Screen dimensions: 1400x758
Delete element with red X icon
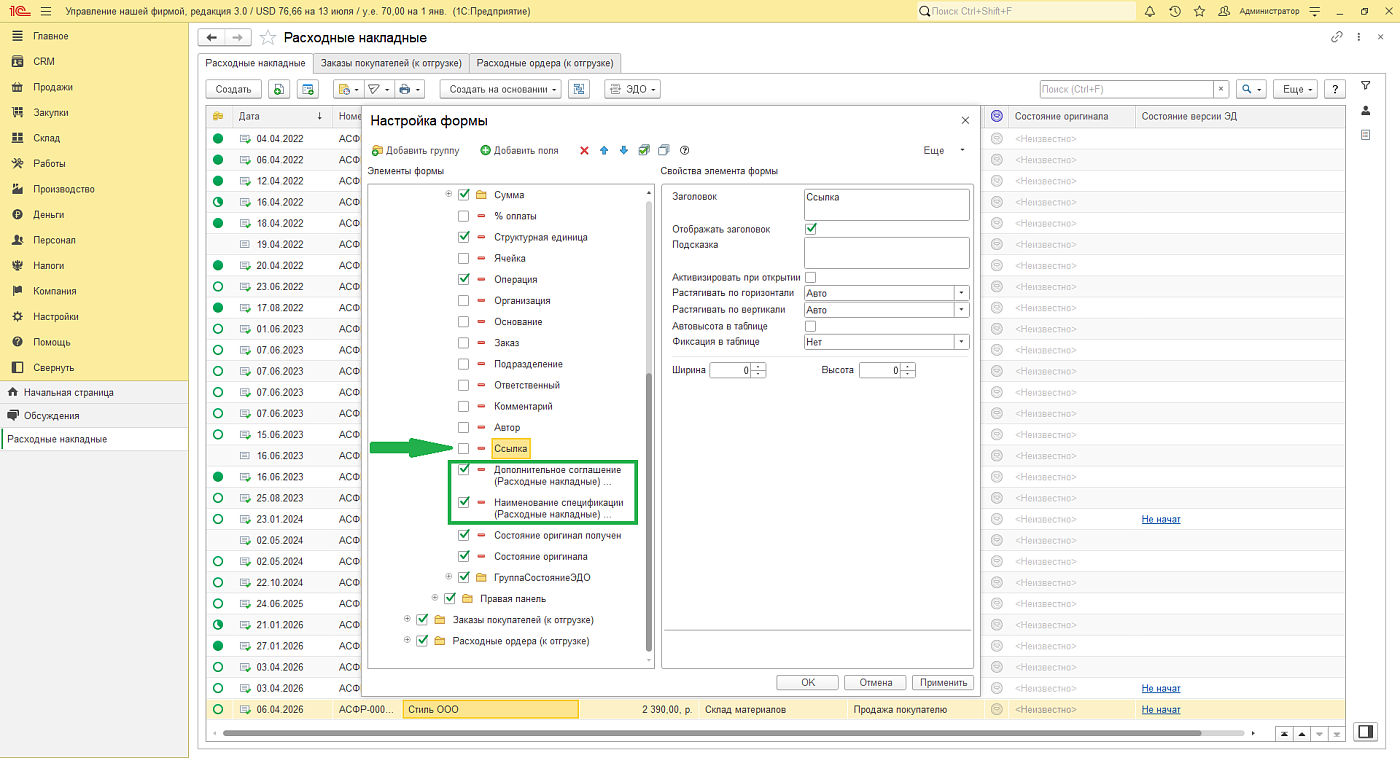pyautogui.click(x=584, y=151)
